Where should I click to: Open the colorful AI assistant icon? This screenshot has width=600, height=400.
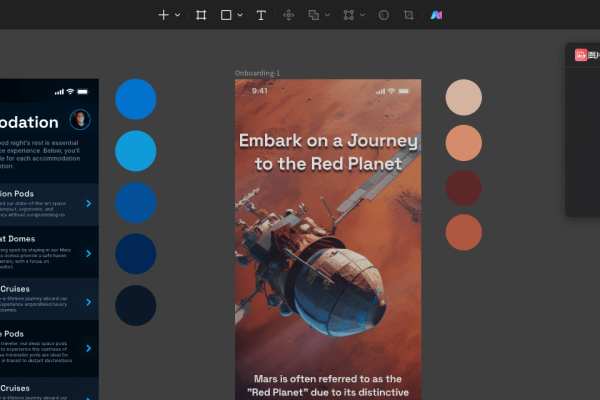[437, 15]
